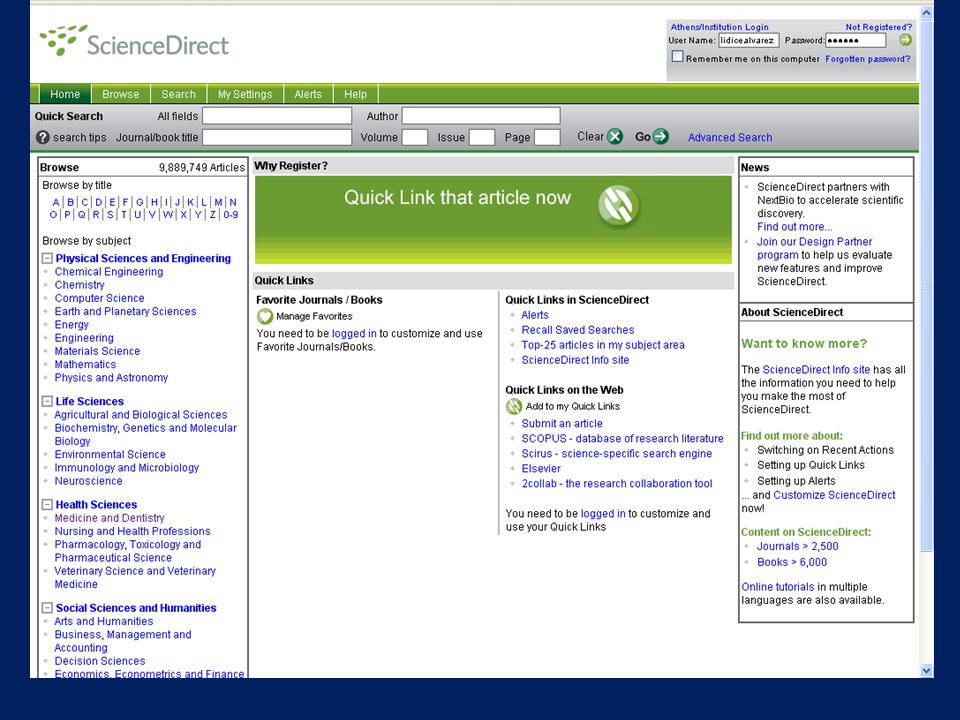Screen dimensions: 960x720
Task: Open the Chemistry subject link
Action: pyautogui.click(x=80, y=285)
